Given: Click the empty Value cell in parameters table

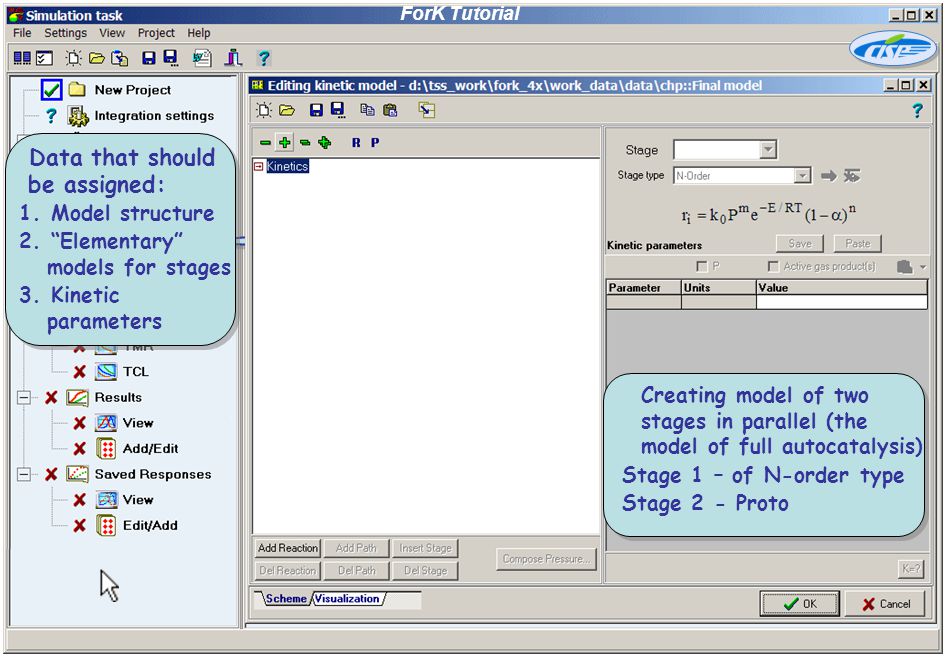Looking at the screenshot, I should click(841, 302).
